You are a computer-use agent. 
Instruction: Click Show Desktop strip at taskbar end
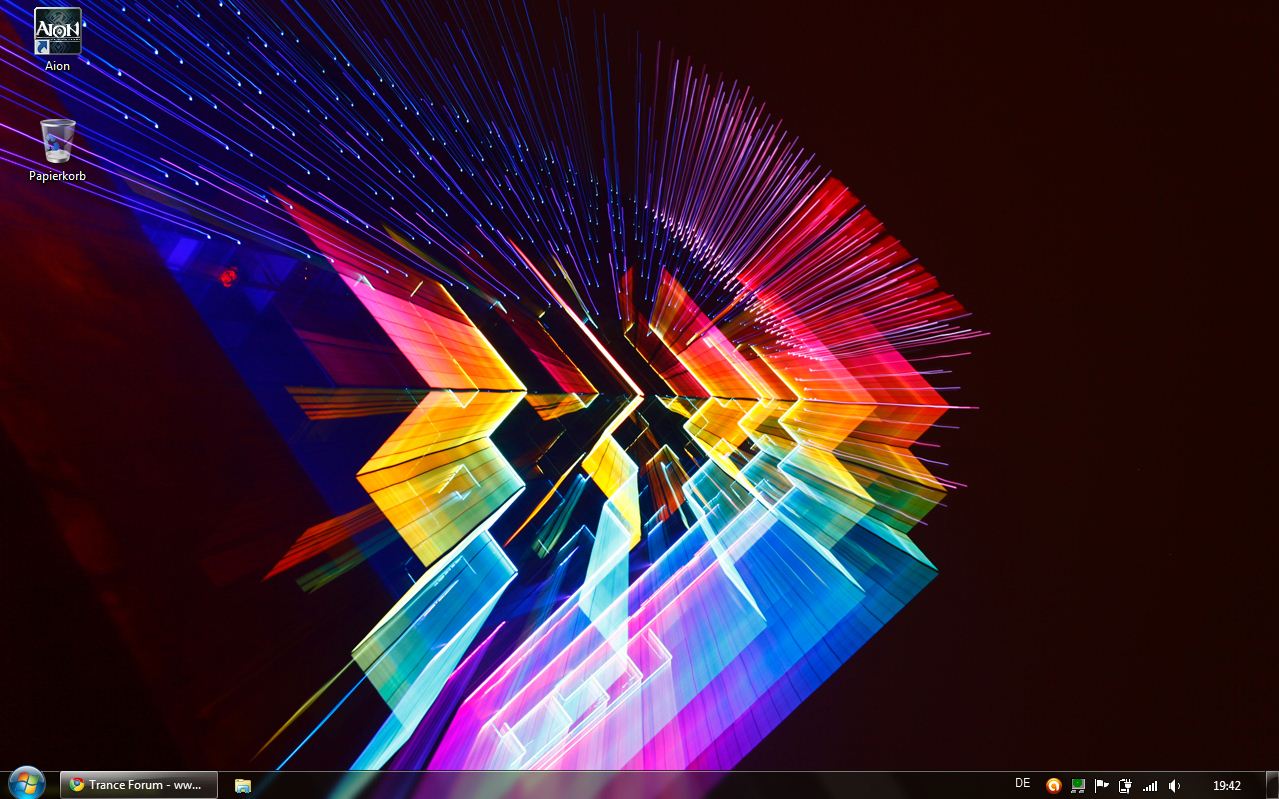(1271, 785)
